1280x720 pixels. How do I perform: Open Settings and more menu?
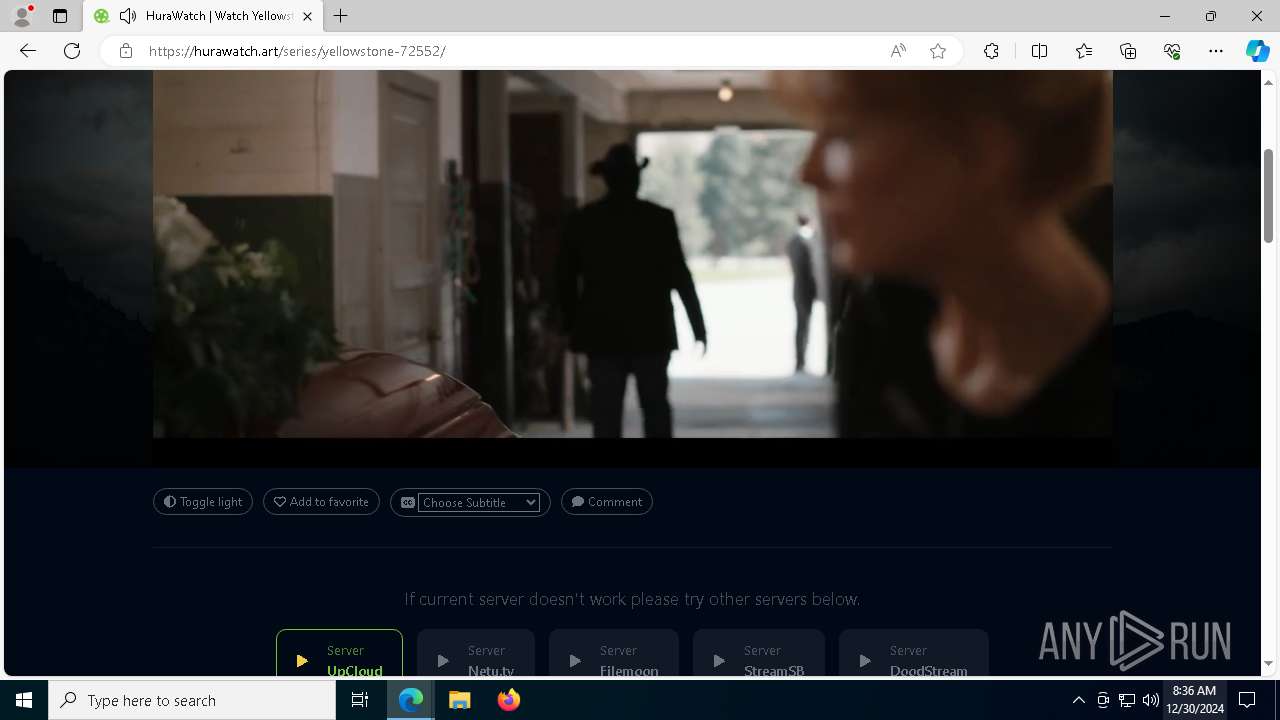(x=1216, y=51)
